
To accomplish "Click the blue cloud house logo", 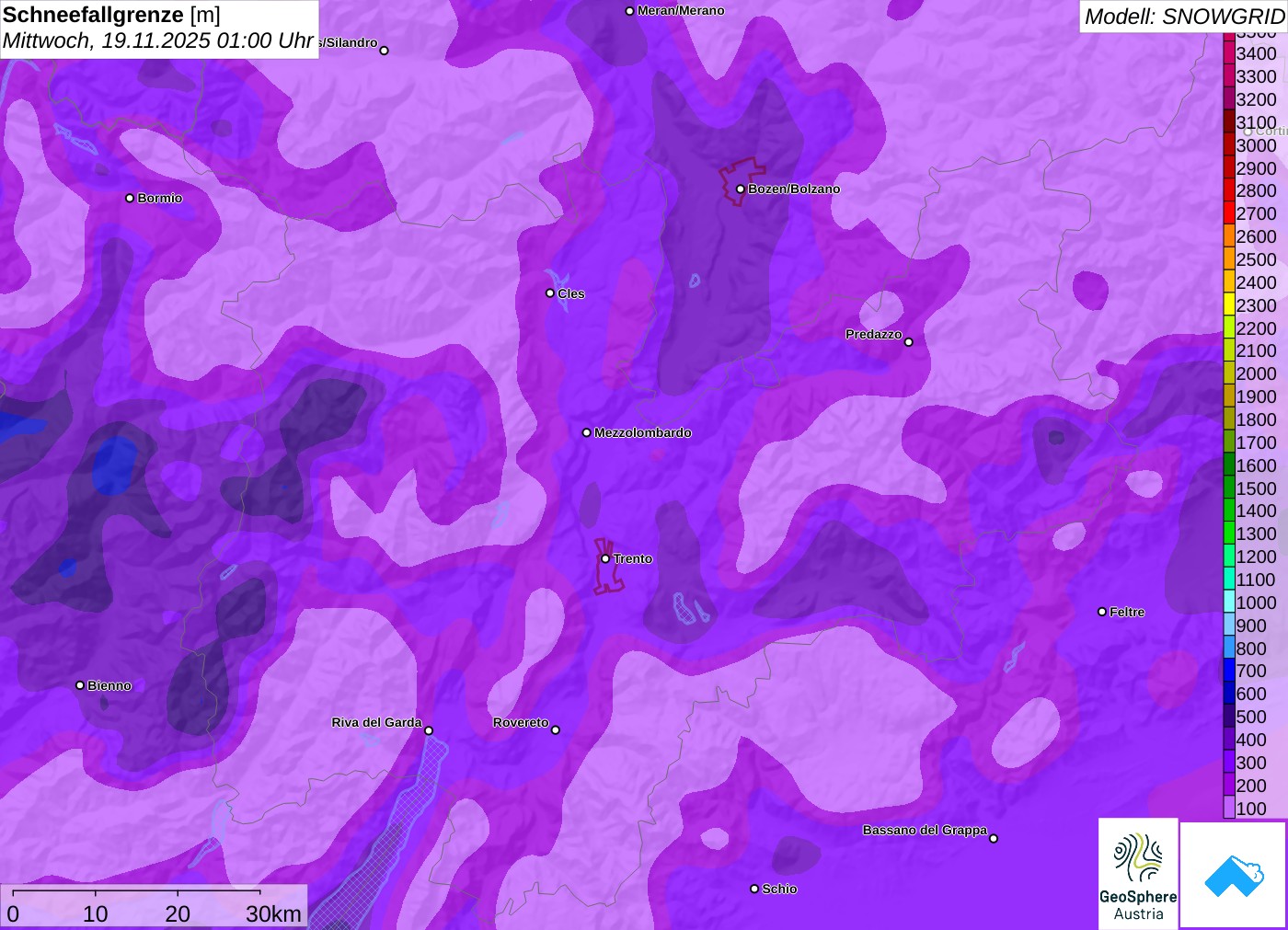I will tap(1233, 875).
